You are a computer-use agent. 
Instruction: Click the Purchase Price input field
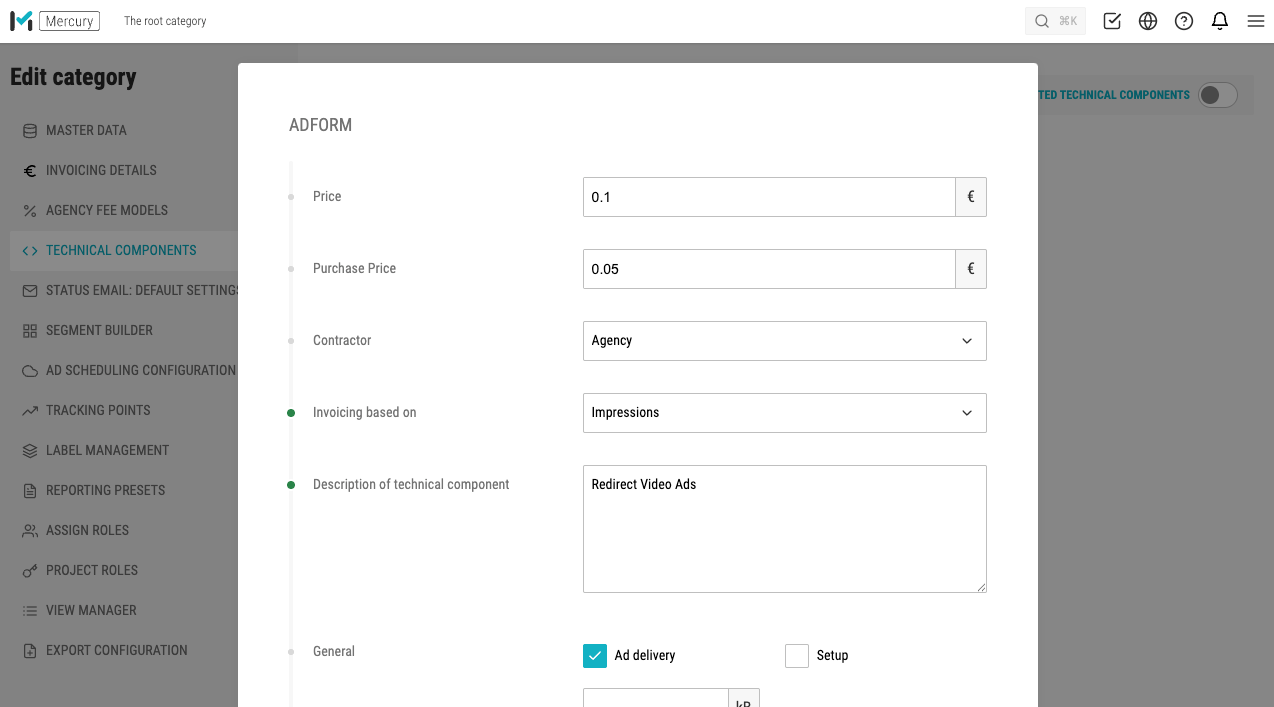769,269
